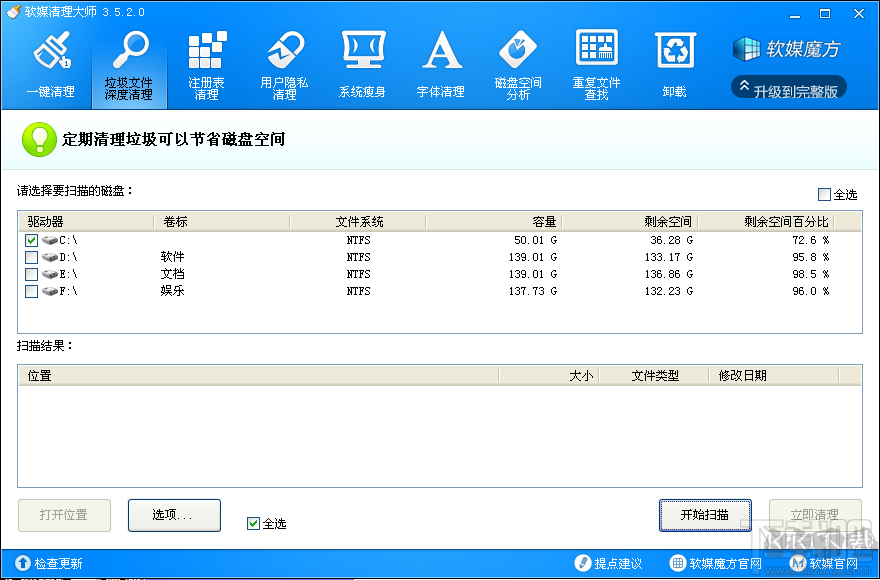Uncheck drive C:\ from scanning

(x=30, y=240)
